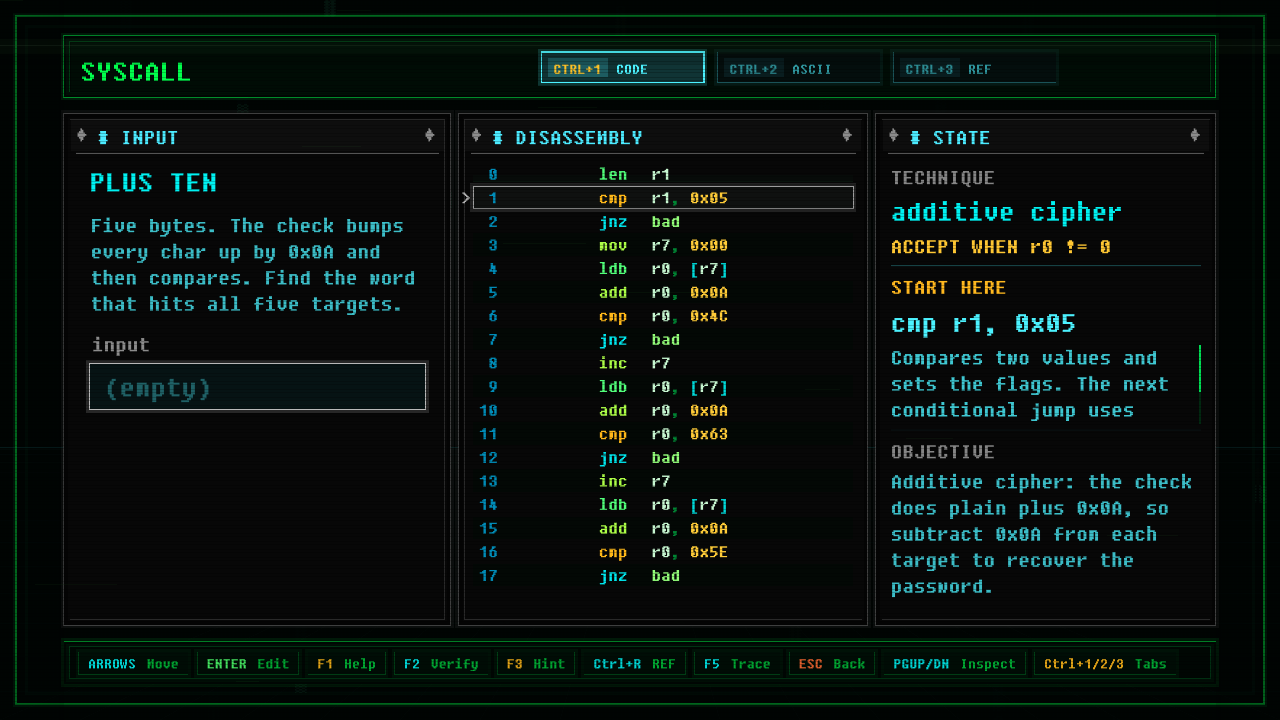
Task: Switch to the CODE tab
Action: 622,68
